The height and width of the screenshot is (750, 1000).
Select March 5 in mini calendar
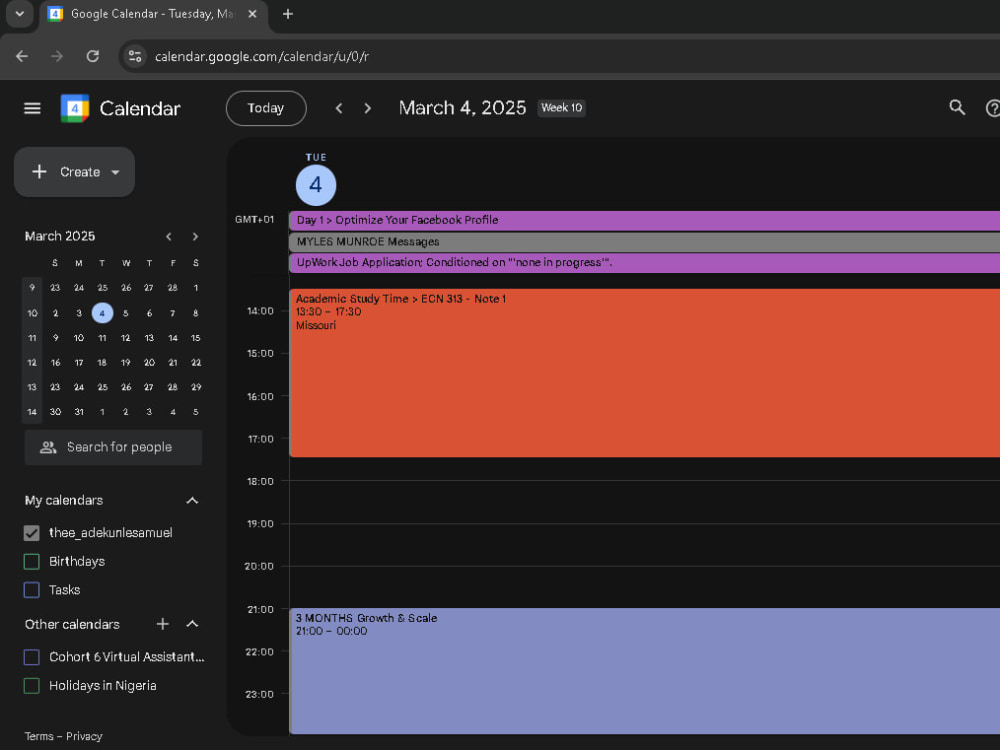(x=126, y=313)
